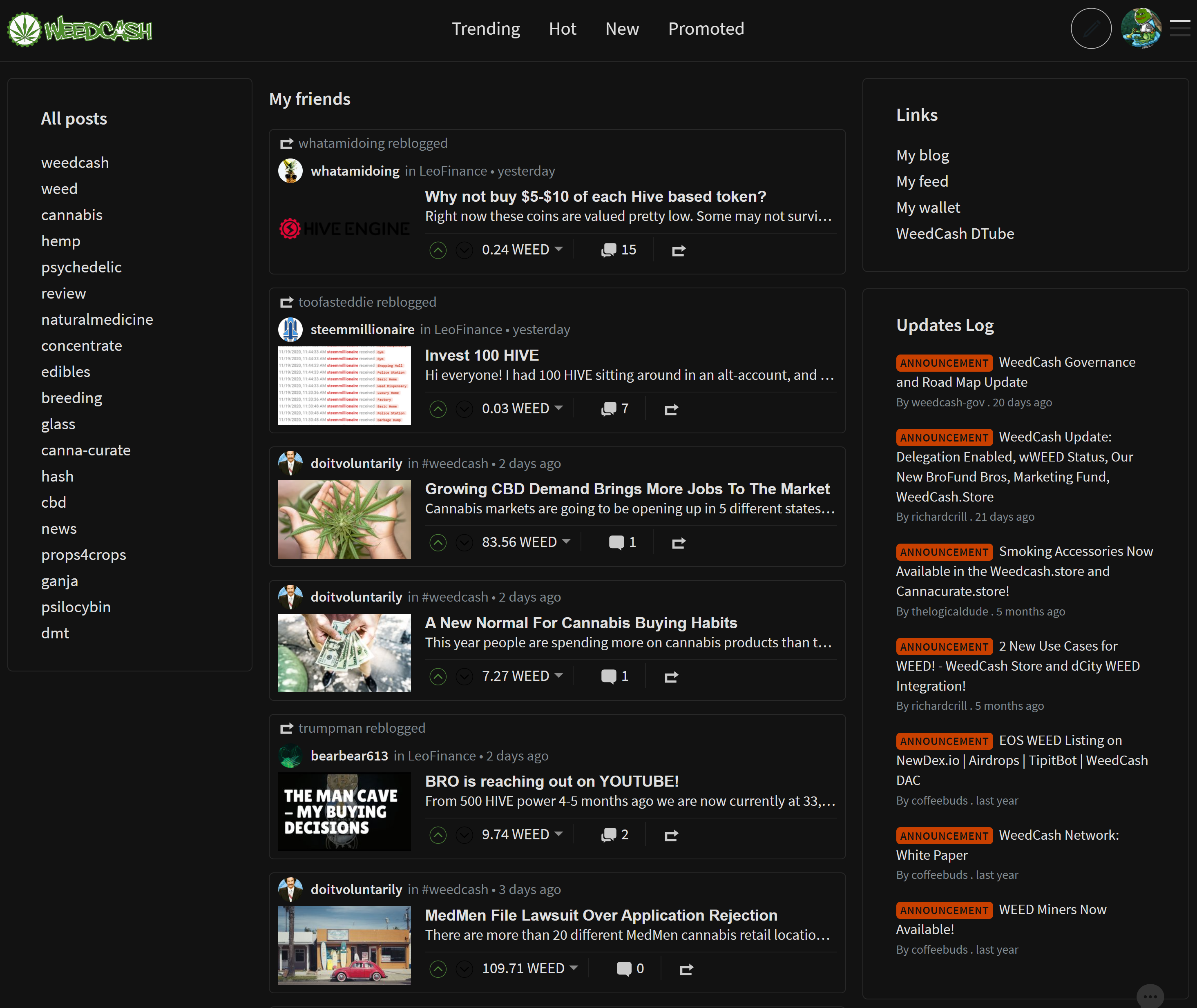This screenshot has height=1008, width=1197.
Task: Open comments on BRO YOUTUBE post
Action: (x=614, y=834)
